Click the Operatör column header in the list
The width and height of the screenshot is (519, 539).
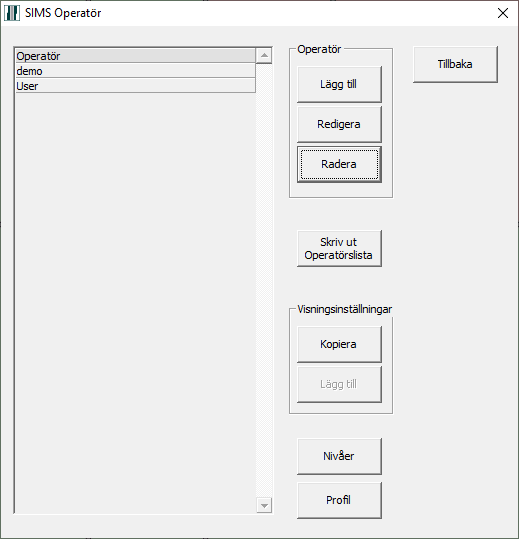pyautogui.click(x=135, y=56)
